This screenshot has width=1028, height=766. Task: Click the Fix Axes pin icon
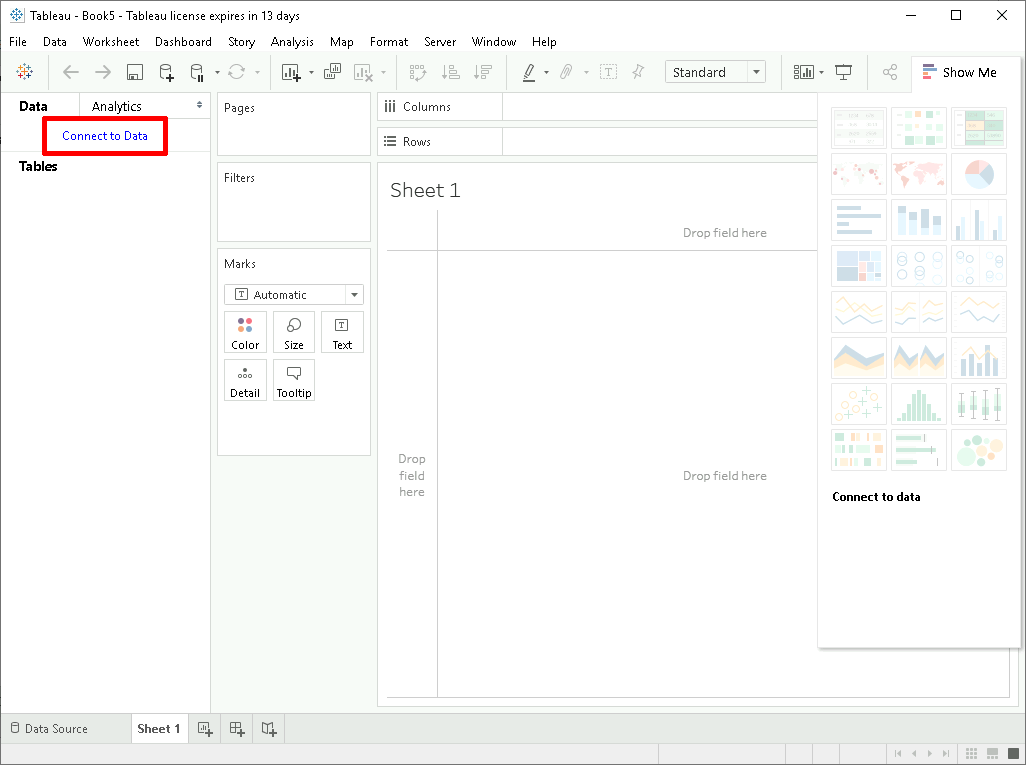638,72
